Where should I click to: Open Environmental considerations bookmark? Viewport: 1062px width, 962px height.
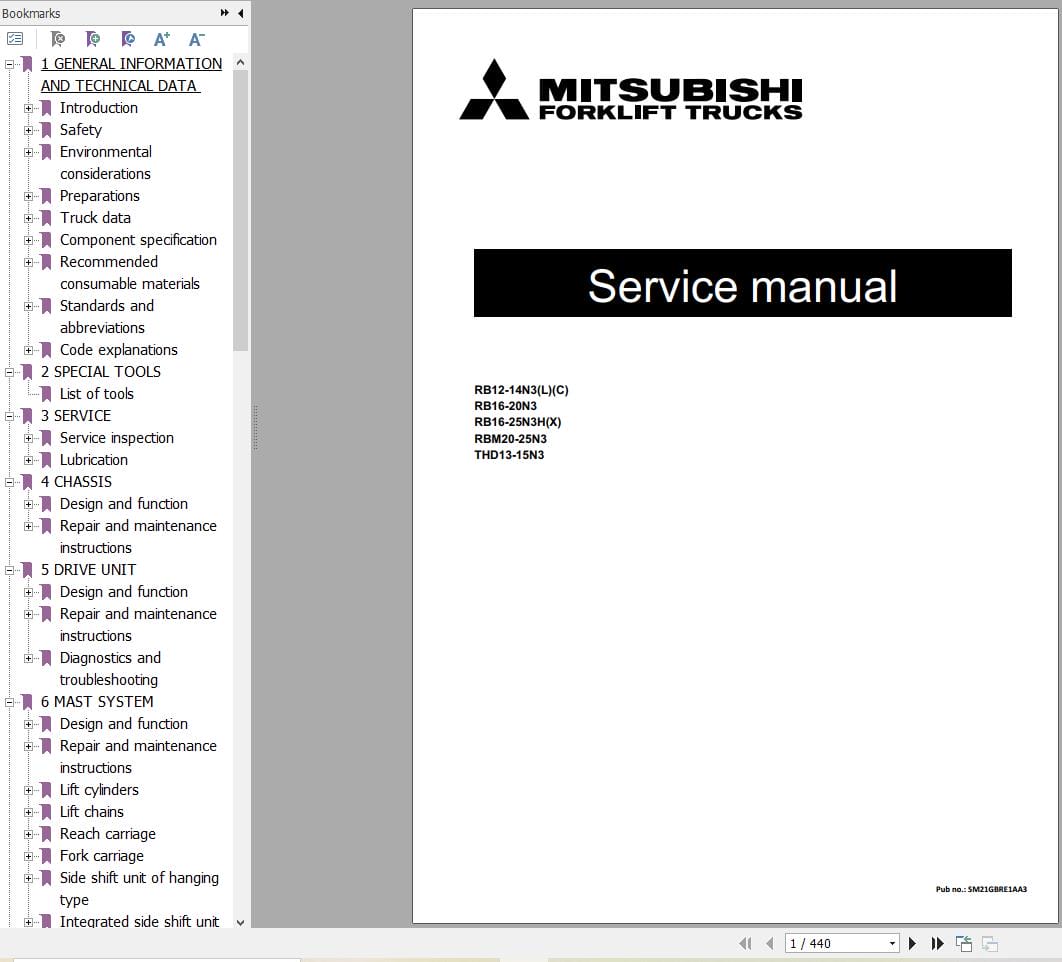point(106,163)
